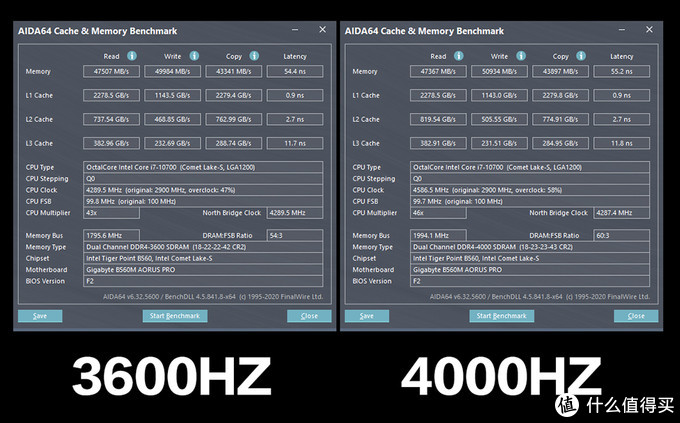Select L2 Cache copy 774.91 GB/s
Viewport: 680px width, 423px height.
pos(561,119)
